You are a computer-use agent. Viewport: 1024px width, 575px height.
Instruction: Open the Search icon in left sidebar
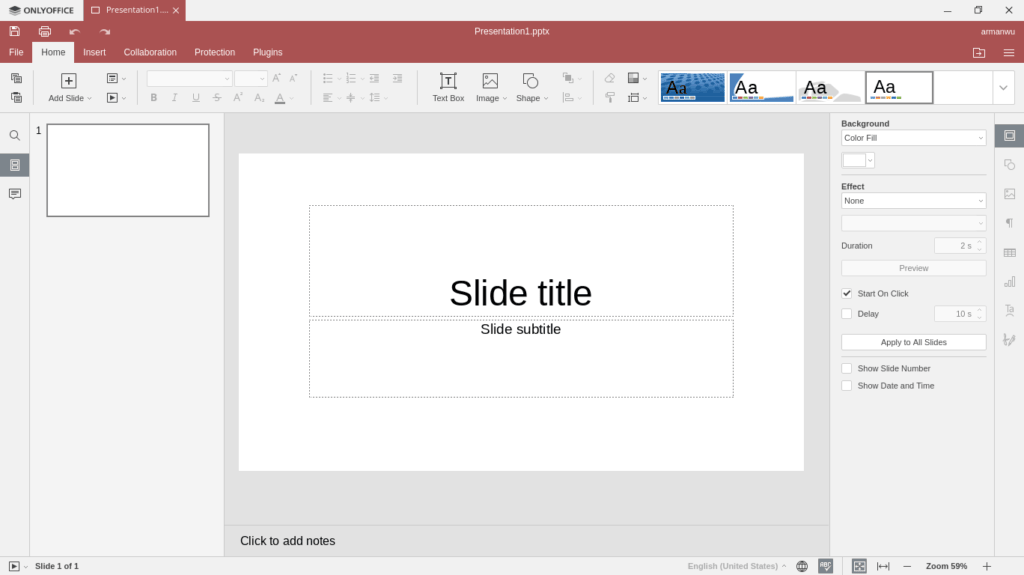coord(14,135)
